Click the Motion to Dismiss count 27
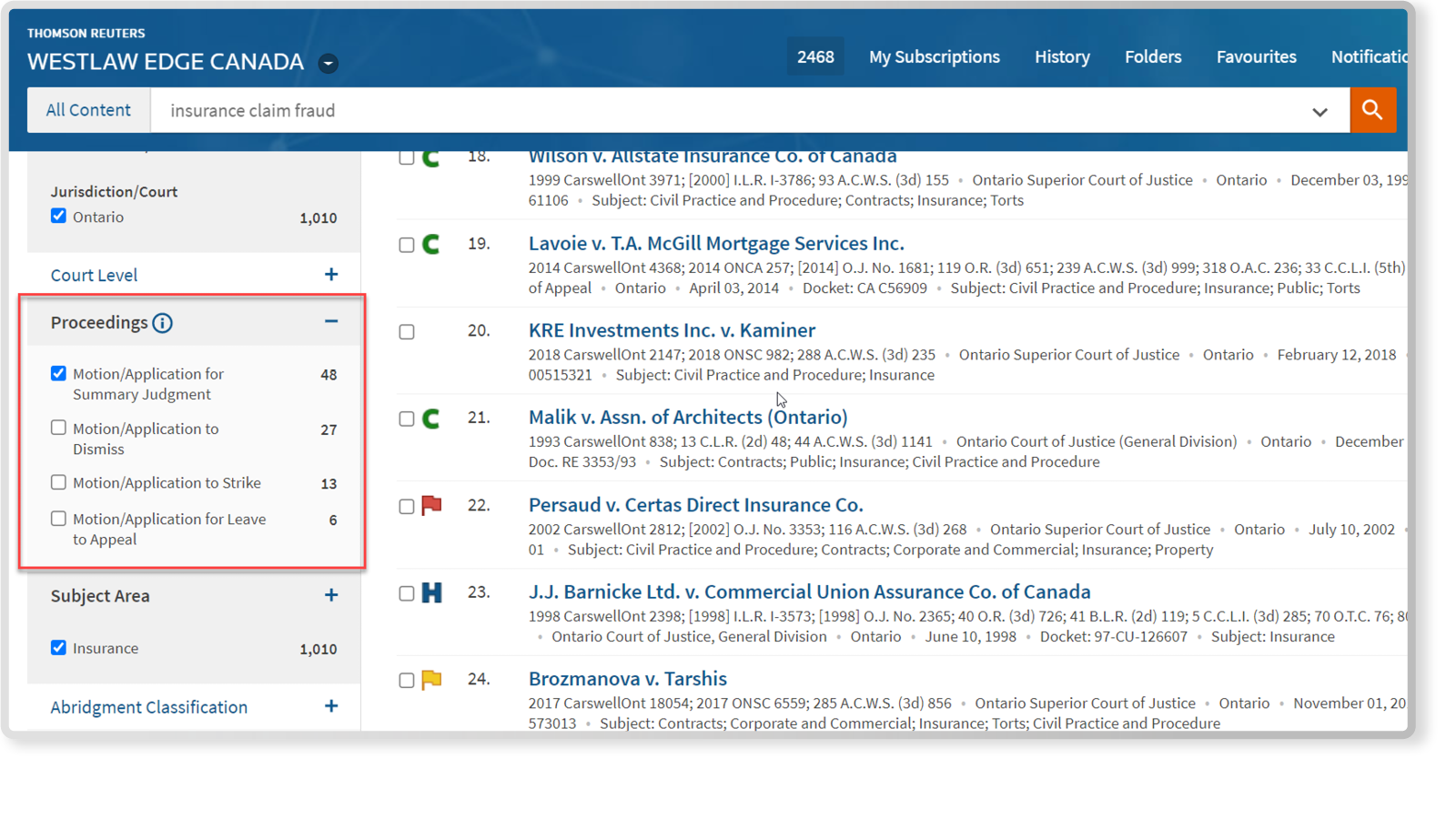The width and height of the screenshot is (1456, 819). pos(329,430)
